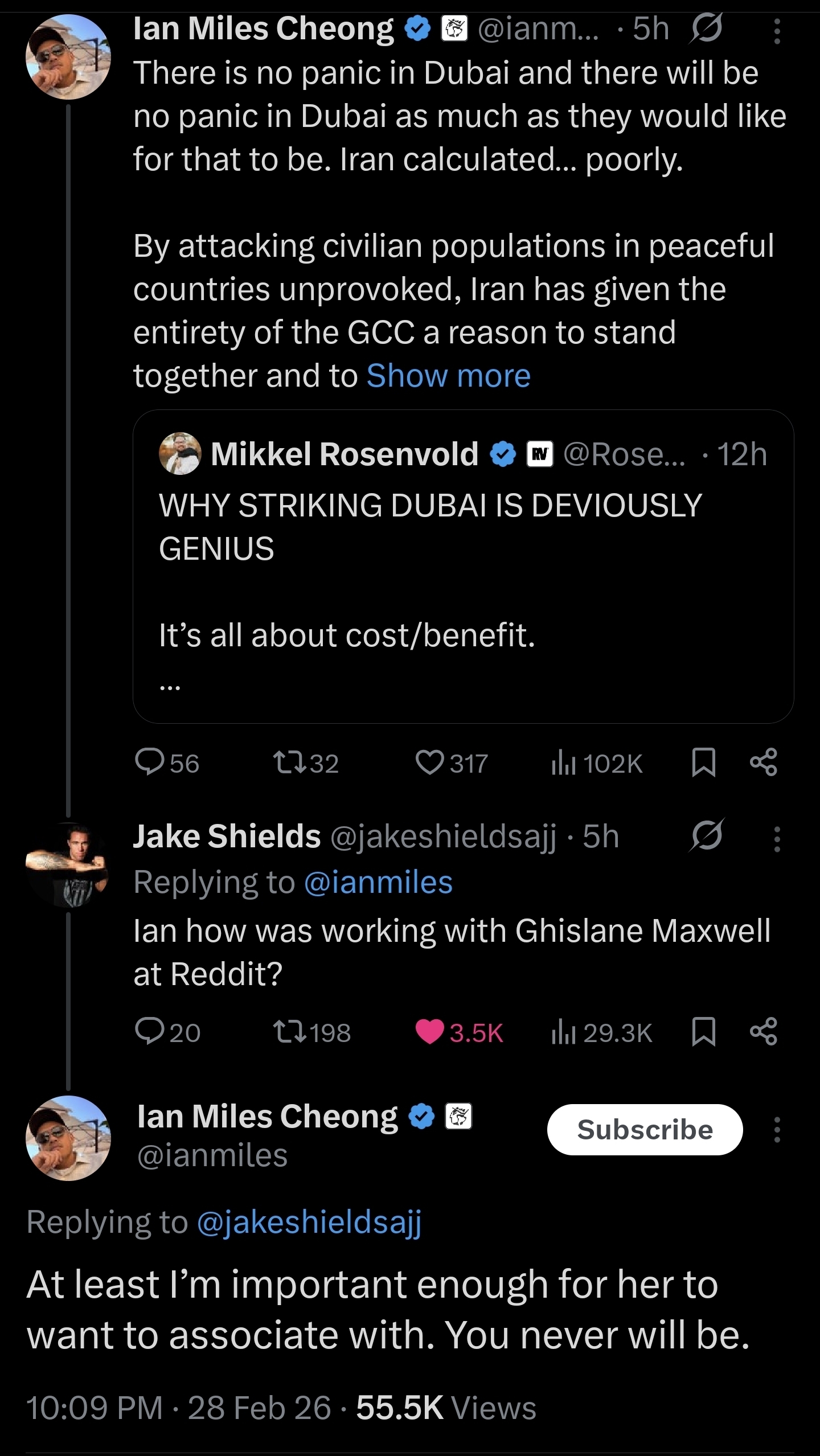Open Grok icon on the top post
820x1456 pixels.
click(x=706, y=28)
